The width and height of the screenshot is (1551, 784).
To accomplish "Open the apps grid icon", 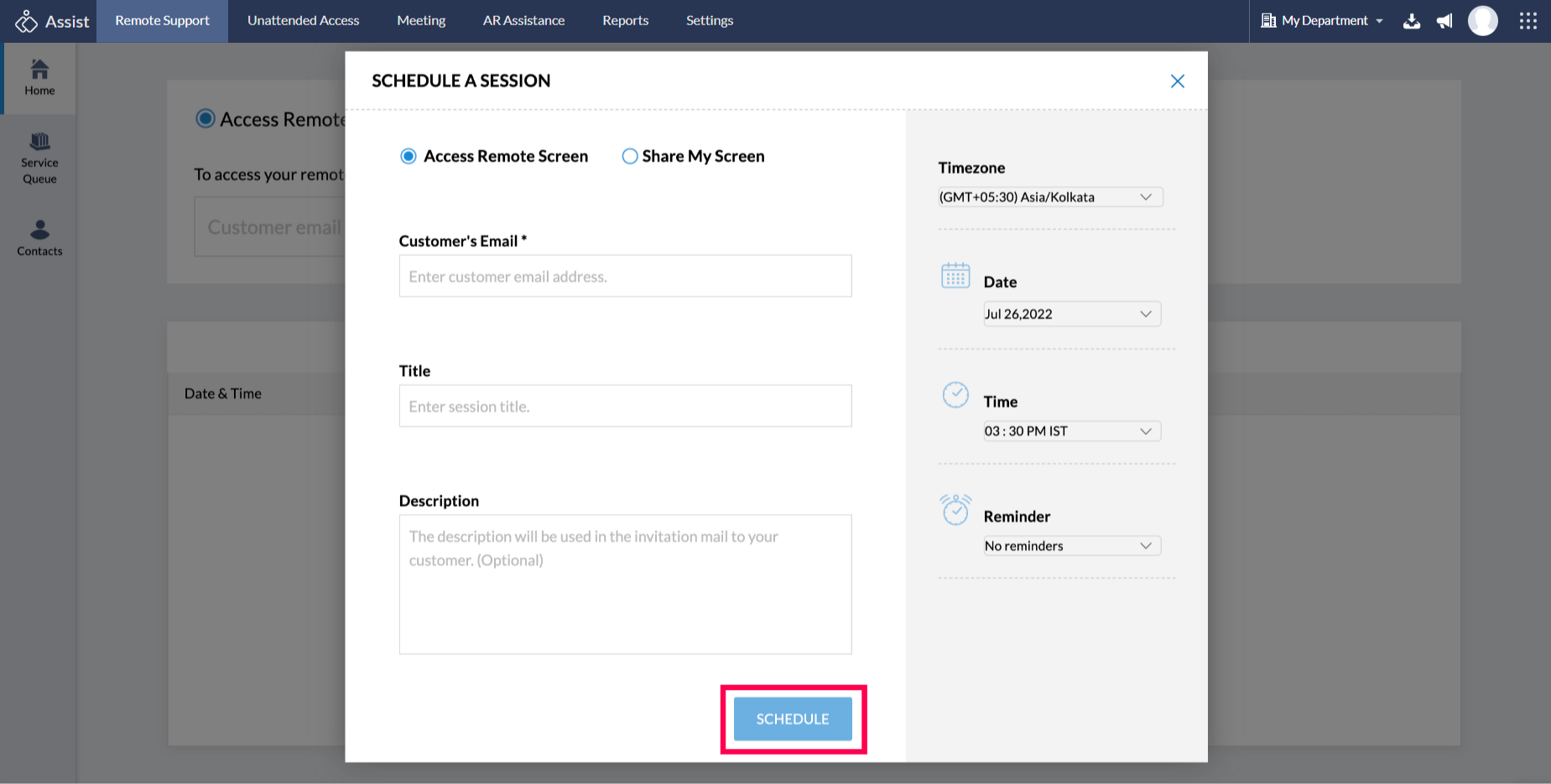I will [1528, 21].
